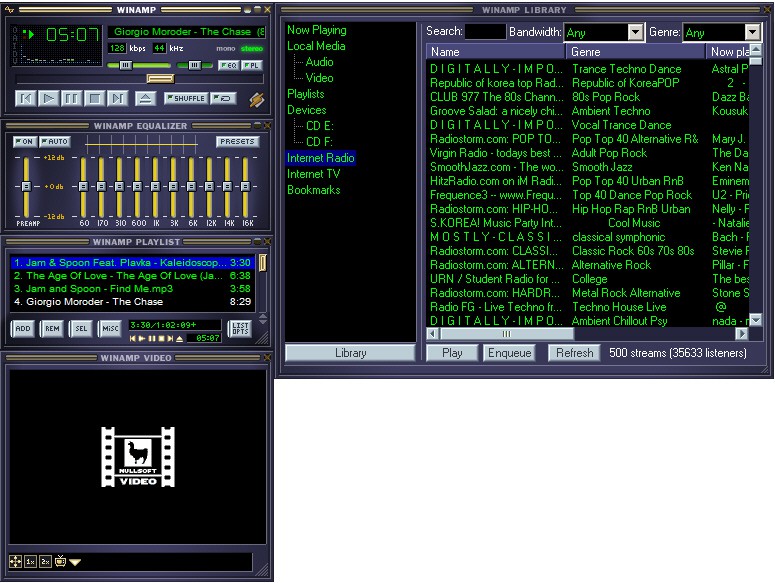The height and width of the screenshot is (583, 775).
Task: Click the Eject open file button
Action: pyautogui.click(x=145, y=98)
